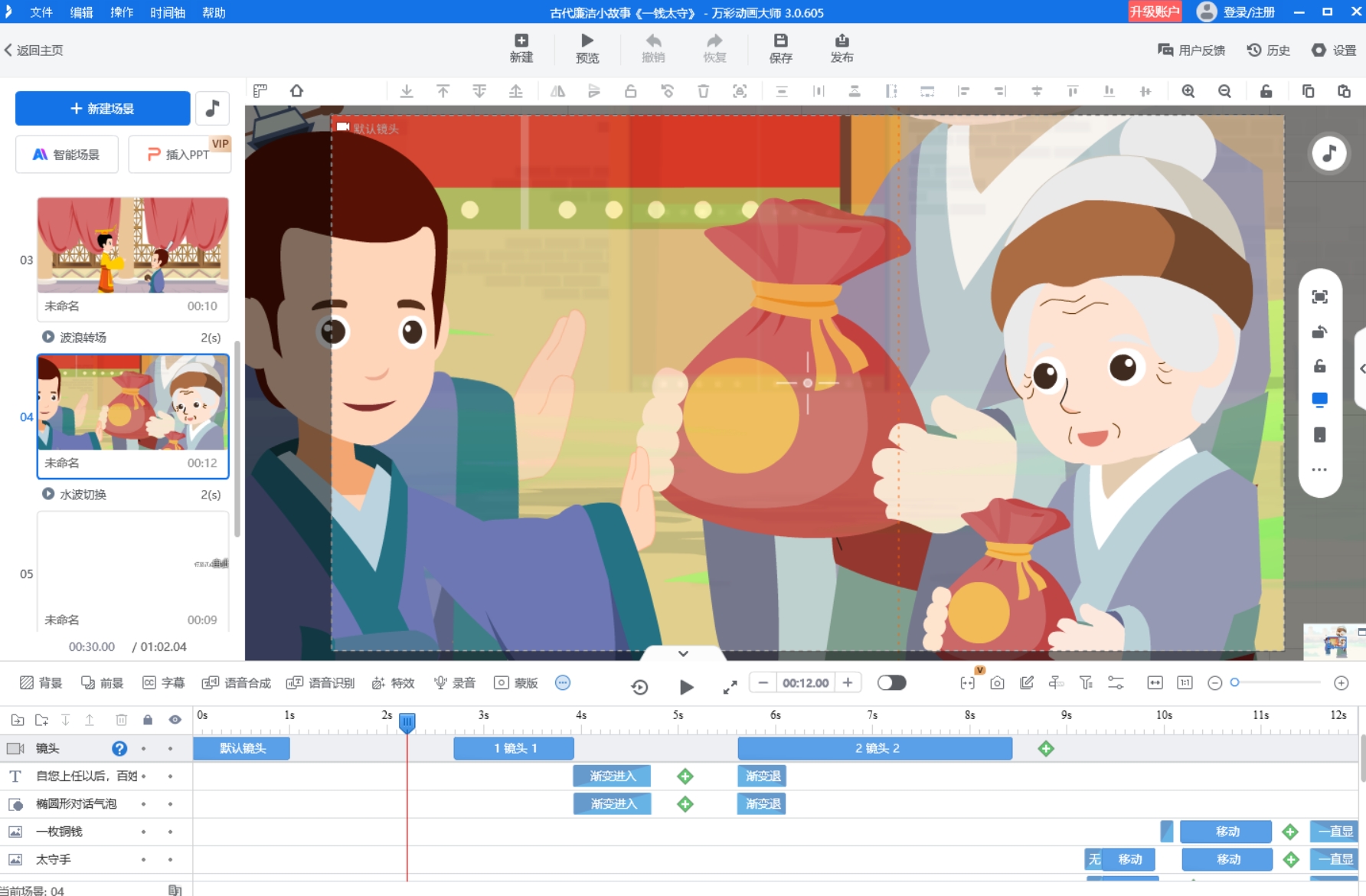The width and height of the screenshot is (1366, 896).
Task: Toggle the eye visibility icon in timeline header
Action: pos(175,719)
